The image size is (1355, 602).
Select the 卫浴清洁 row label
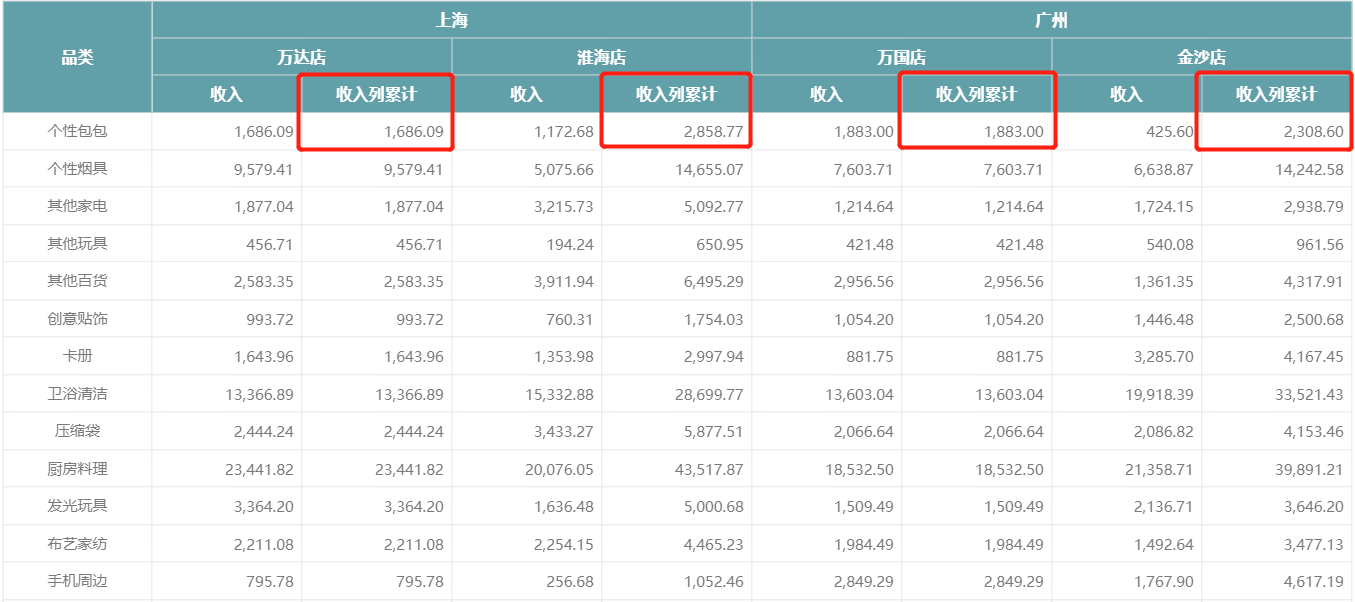coord(77,394)
